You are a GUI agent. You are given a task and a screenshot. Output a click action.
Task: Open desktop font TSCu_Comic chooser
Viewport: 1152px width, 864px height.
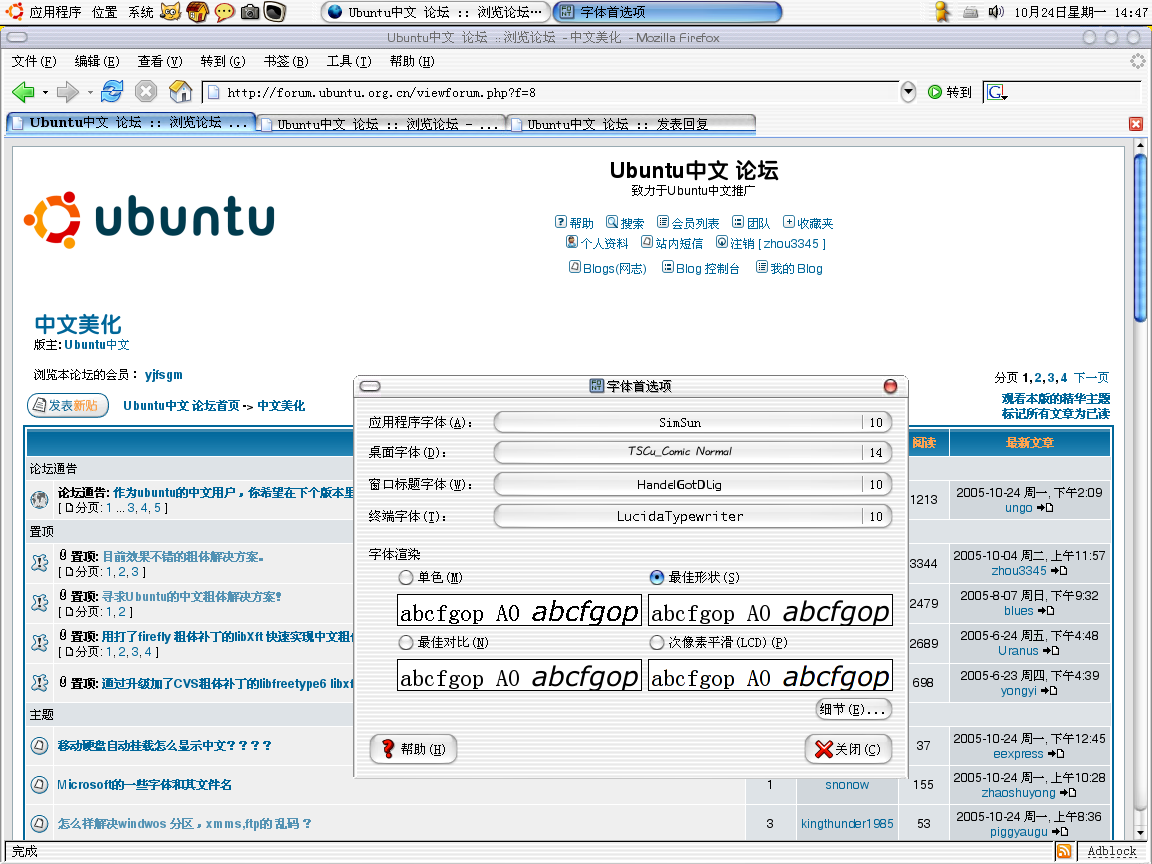693,453
